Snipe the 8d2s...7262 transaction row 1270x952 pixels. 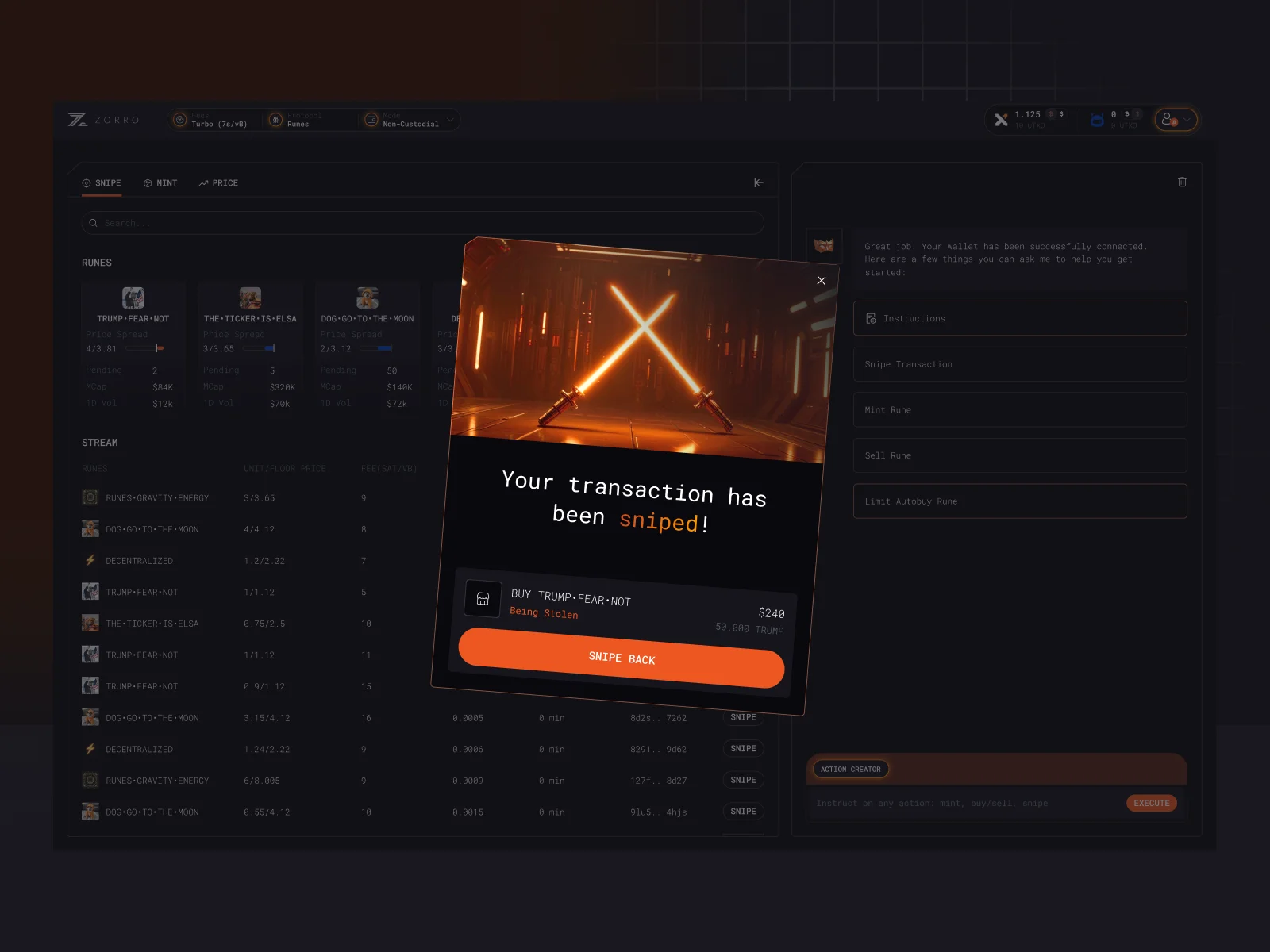(743, 717)
